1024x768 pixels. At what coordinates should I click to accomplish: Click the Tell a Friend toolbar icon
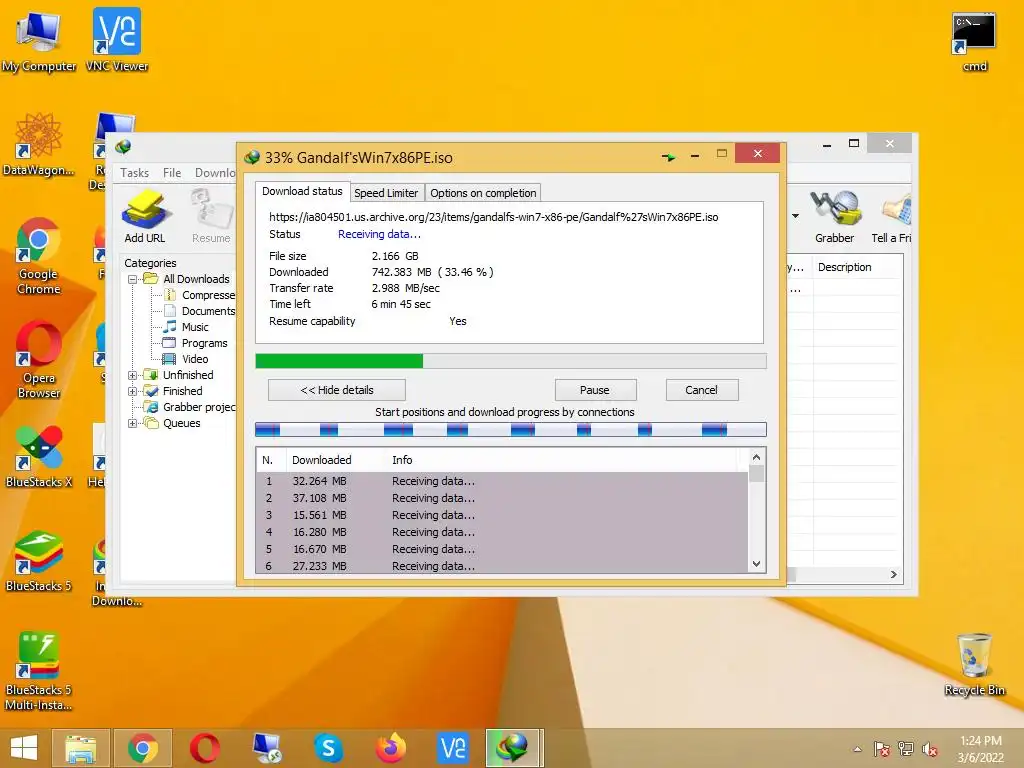click(x=893, y=216)
